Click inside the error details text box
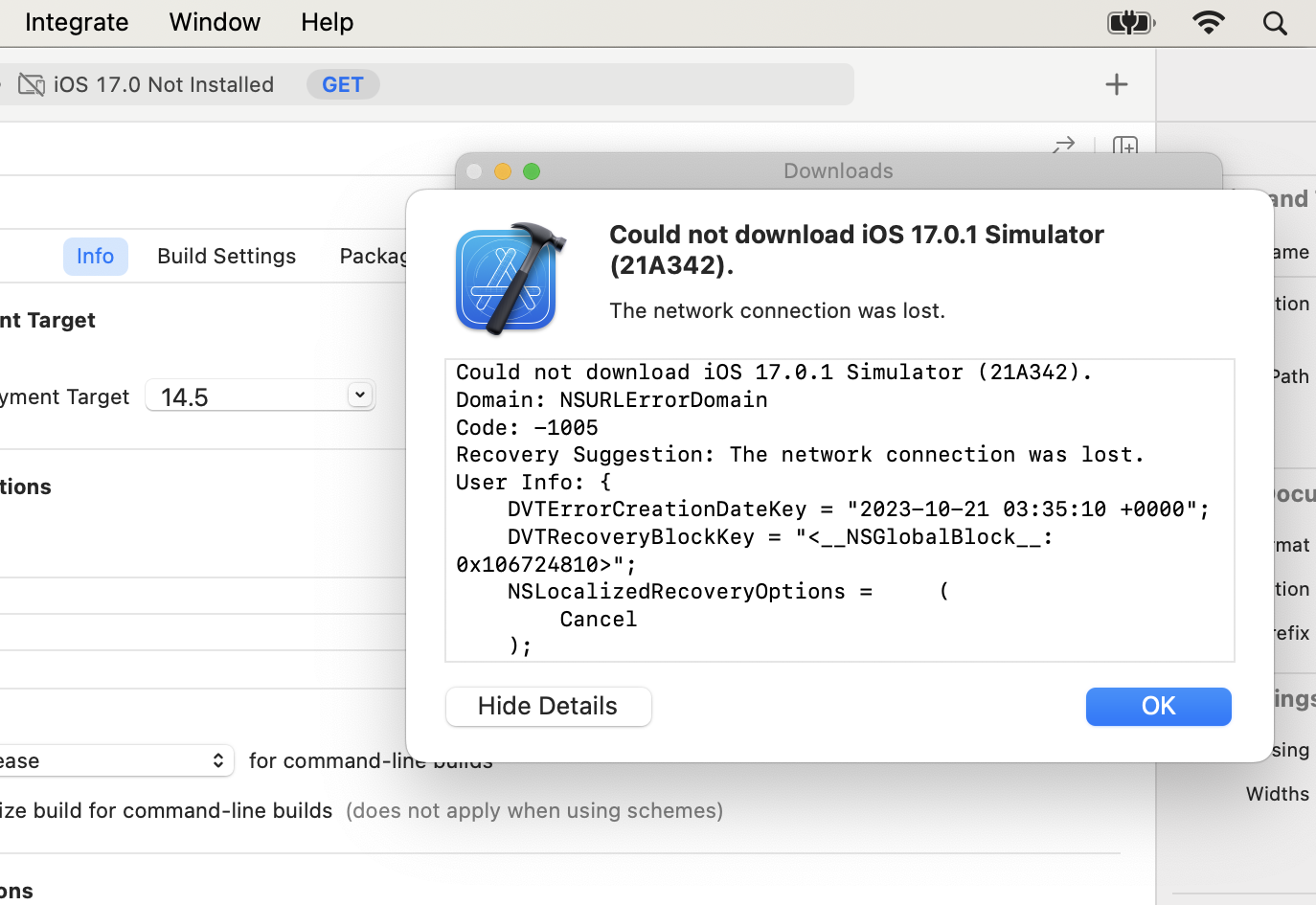This screenshot has height=905, width=1316. click(839, 509)
